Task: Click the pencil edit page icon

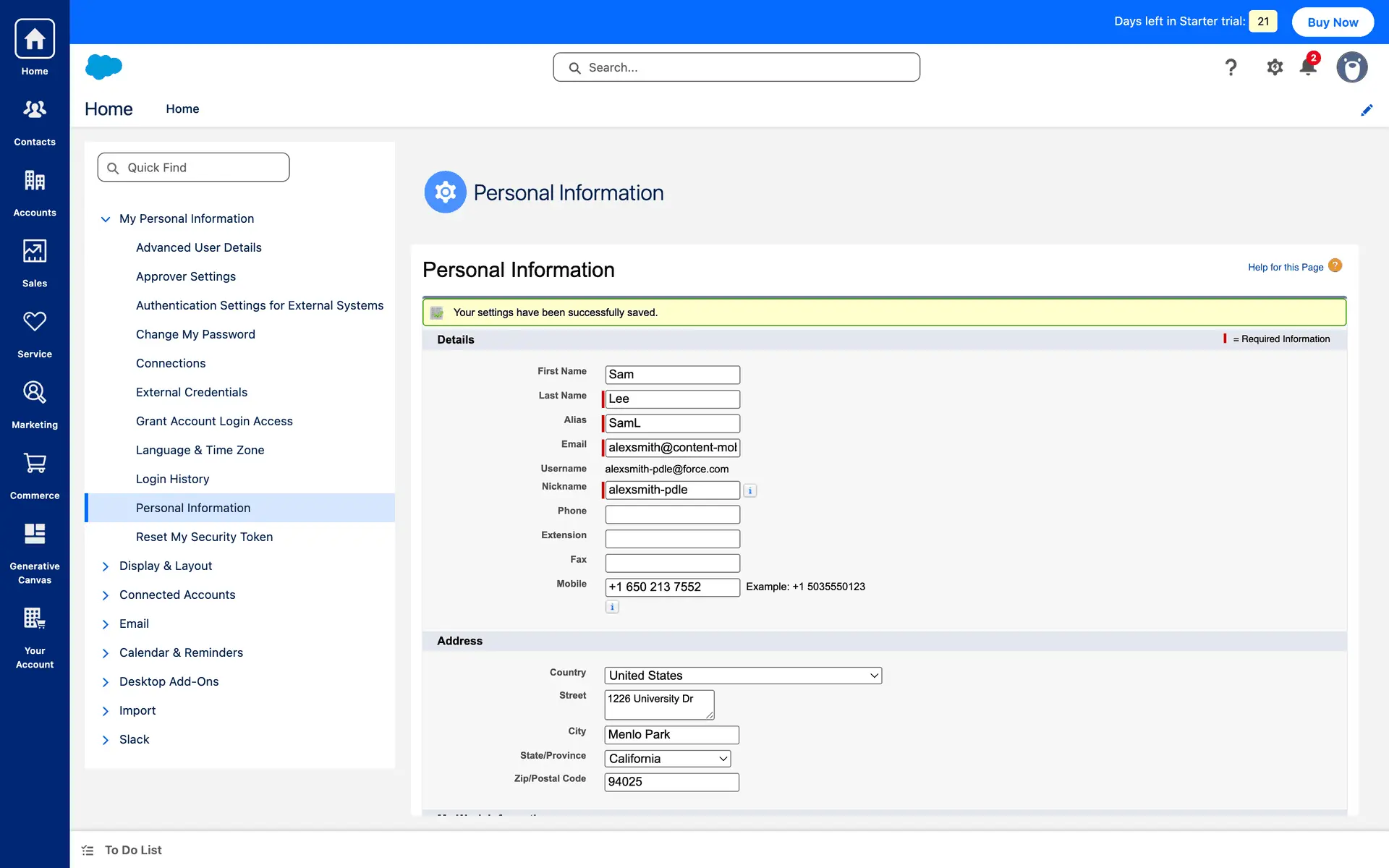Action: tap(1367, 110)
